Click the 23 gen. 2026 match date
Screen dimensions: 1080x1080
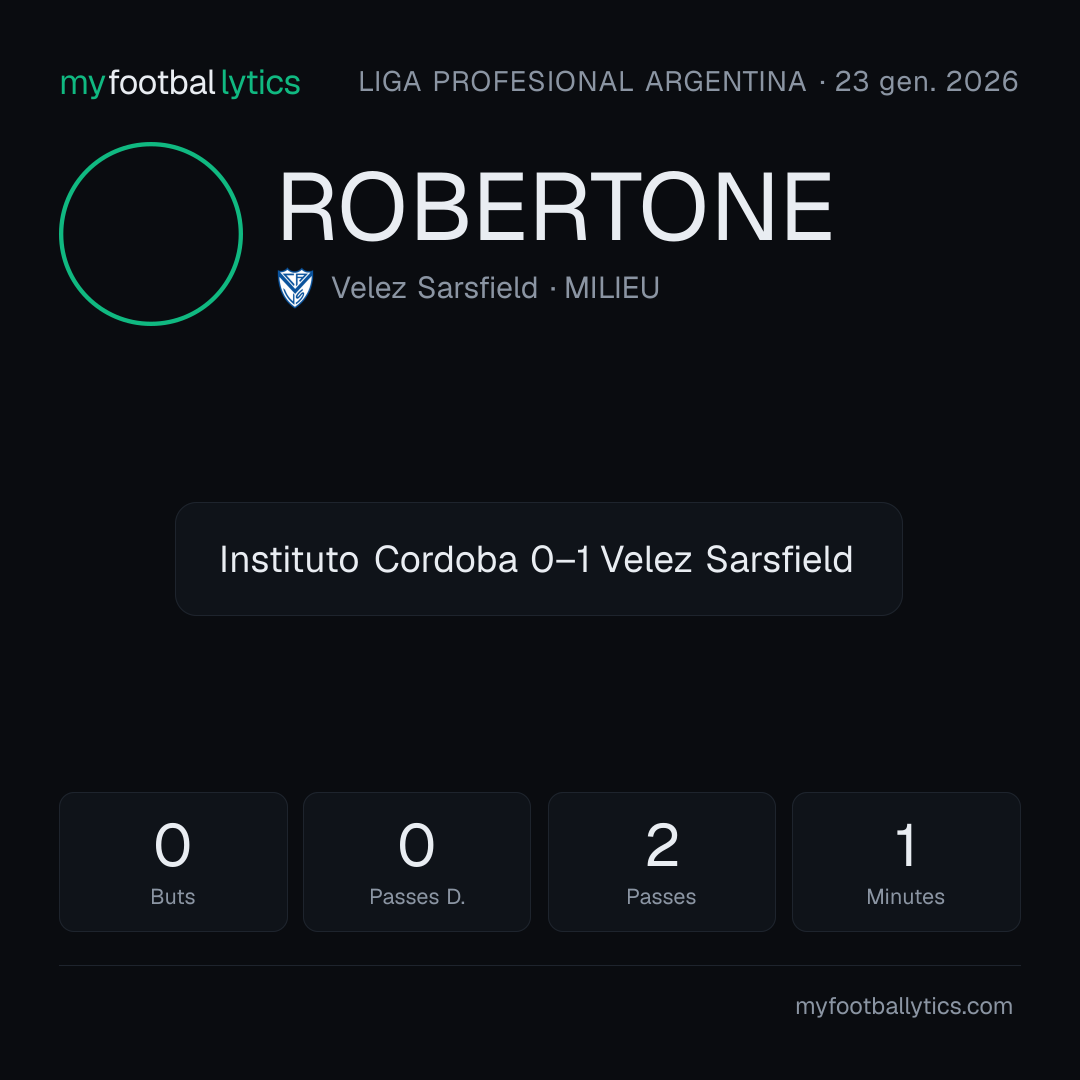926,82
